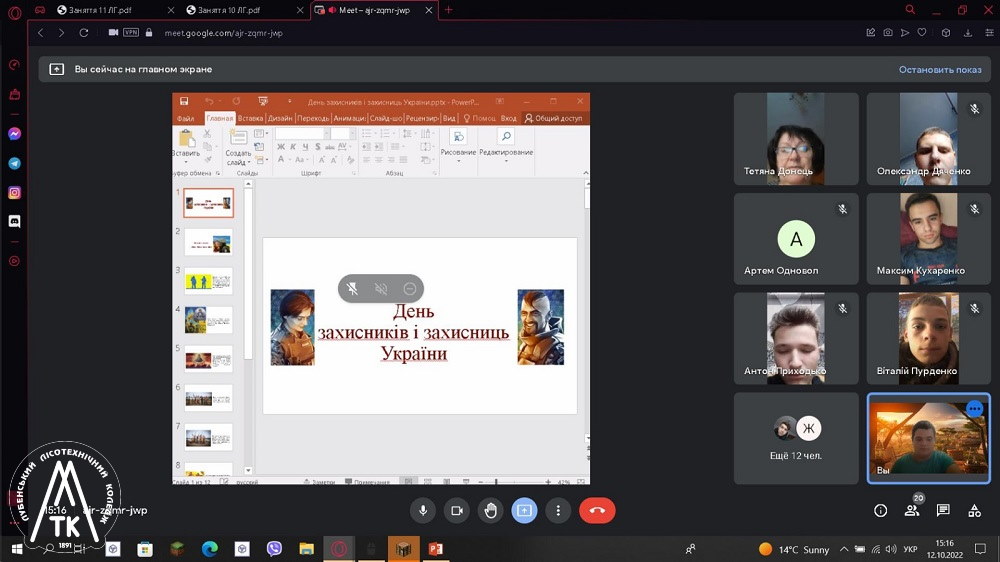Open browser search magnifier icon

click(910, 10)
